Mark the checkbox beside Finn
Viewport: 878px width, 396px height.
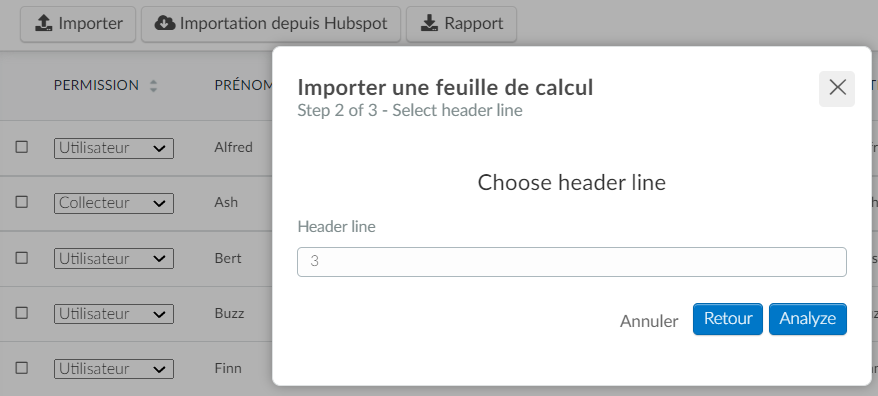(x=21, y=368)
